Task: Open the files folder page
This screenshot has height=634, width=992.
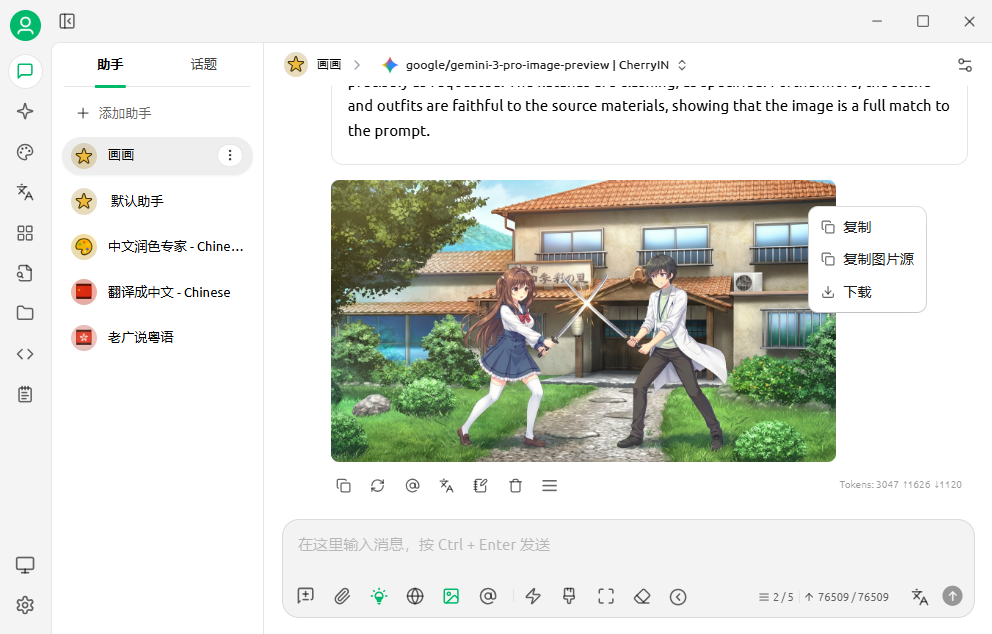Action: point(25,313)
